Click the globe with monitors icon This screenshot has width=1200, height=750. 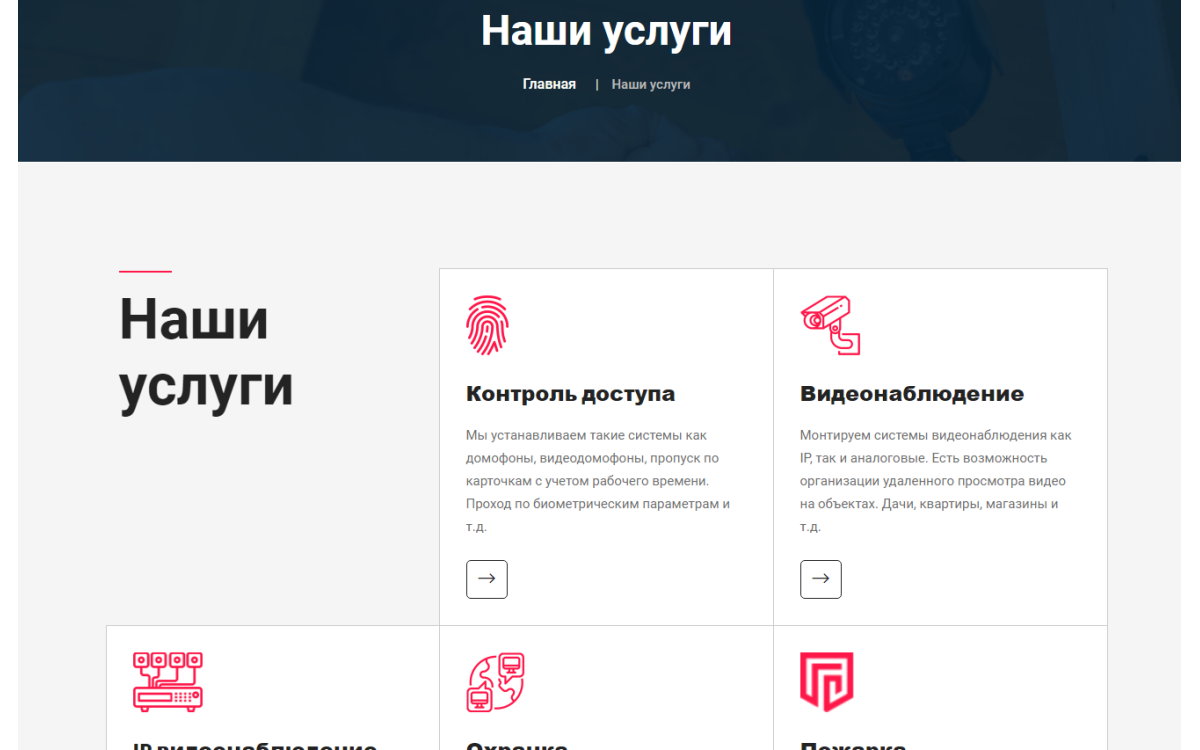(495, 681)
